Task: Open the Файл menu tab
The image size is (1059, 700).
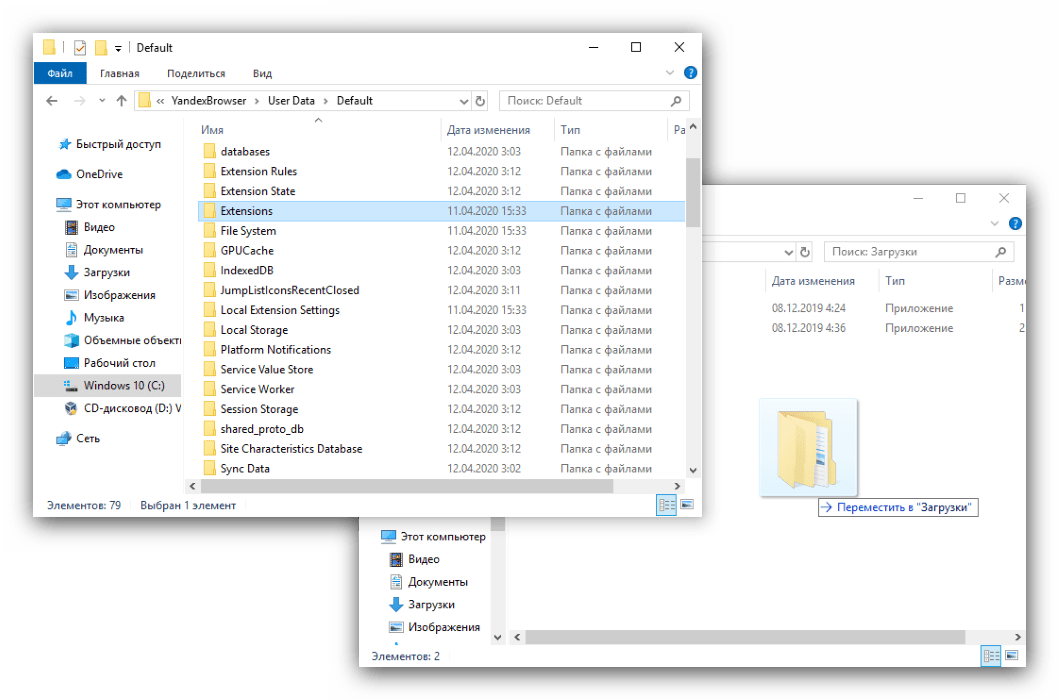Action: [x=59, y=73]
